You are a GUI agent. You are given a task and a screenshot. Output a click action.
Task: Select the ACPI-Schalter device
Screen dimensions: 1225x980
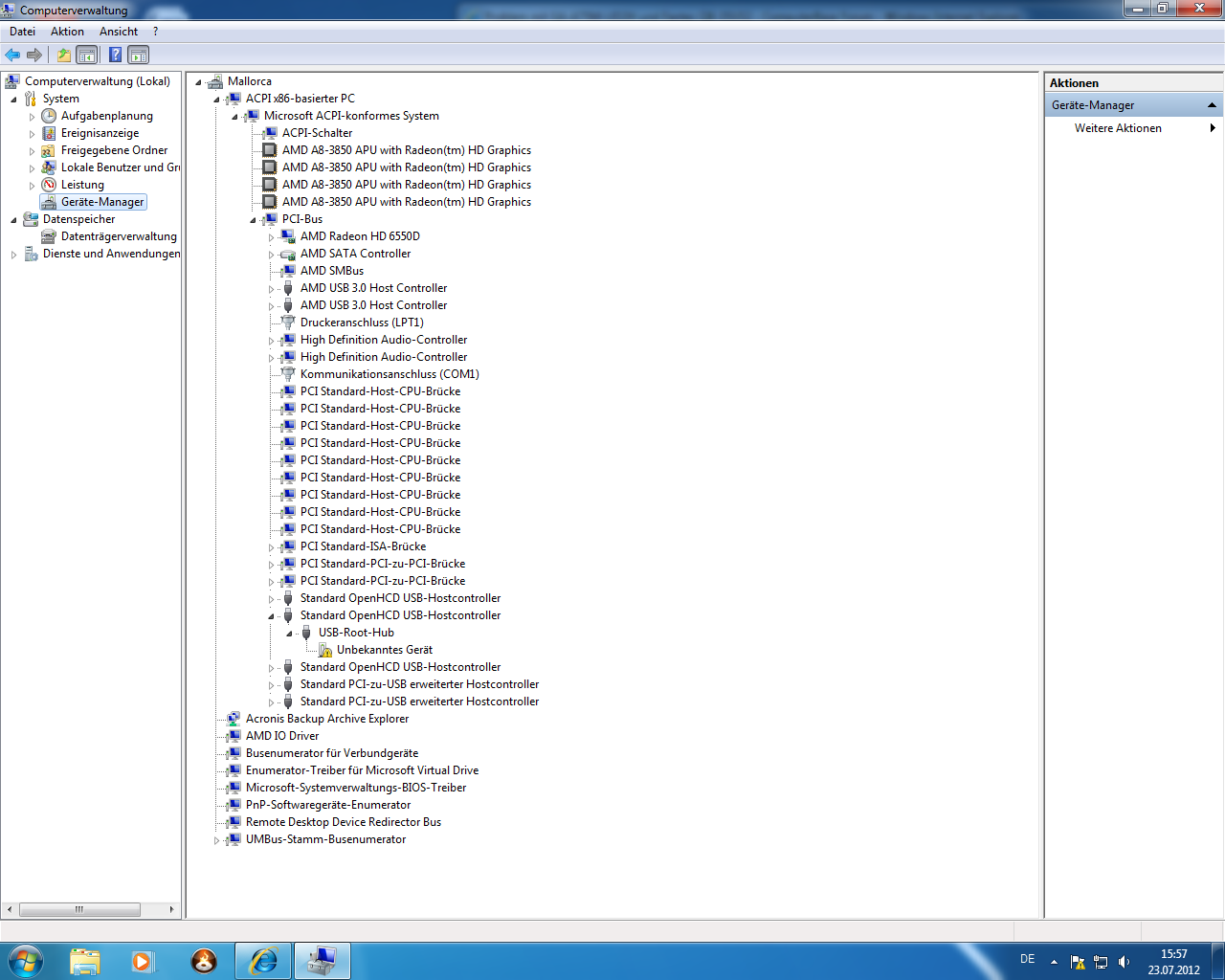[317, 133]
